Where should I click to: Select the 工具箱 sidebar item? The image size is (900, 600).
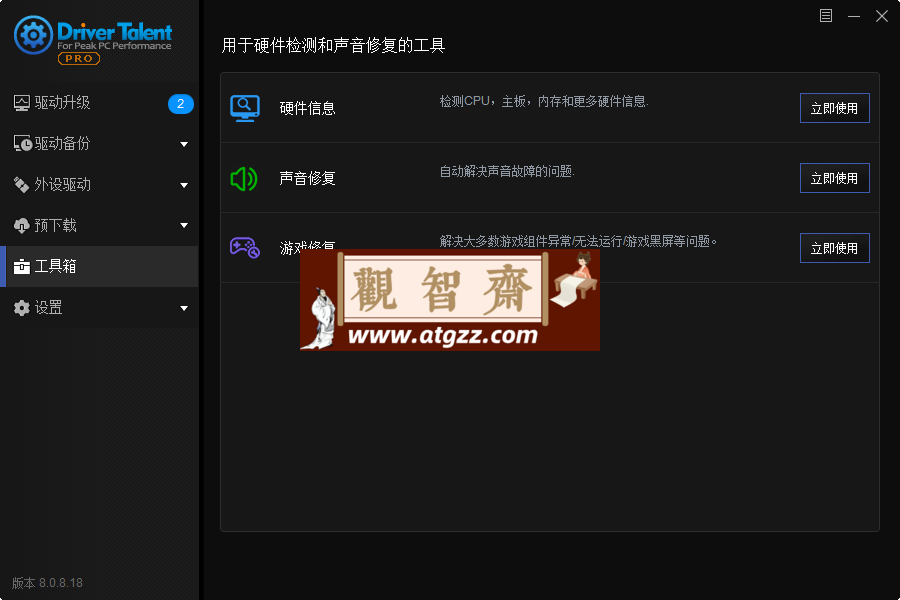coord(99,266)
